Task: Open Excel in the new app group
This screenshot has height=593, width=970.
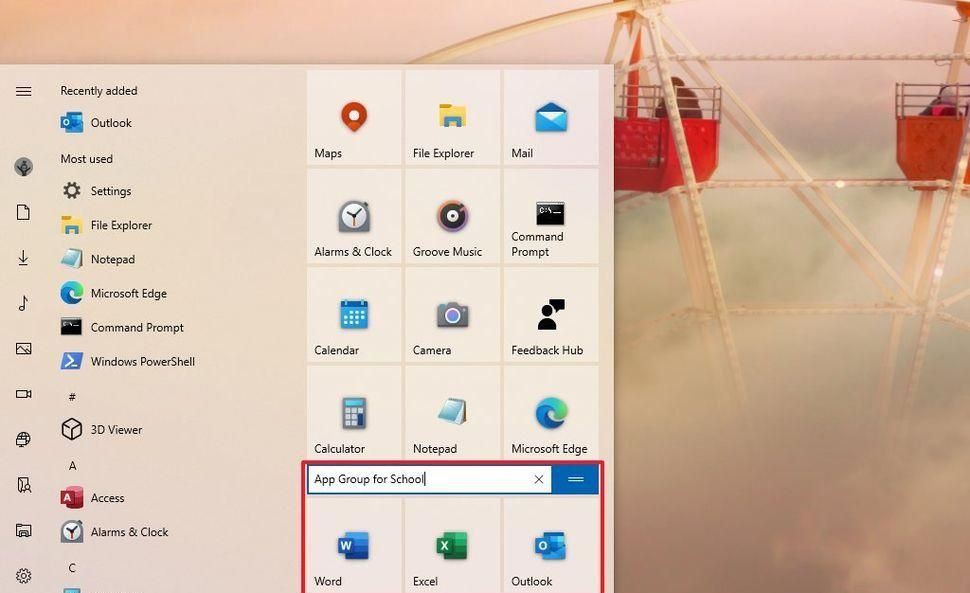Action: coord(450,548)
